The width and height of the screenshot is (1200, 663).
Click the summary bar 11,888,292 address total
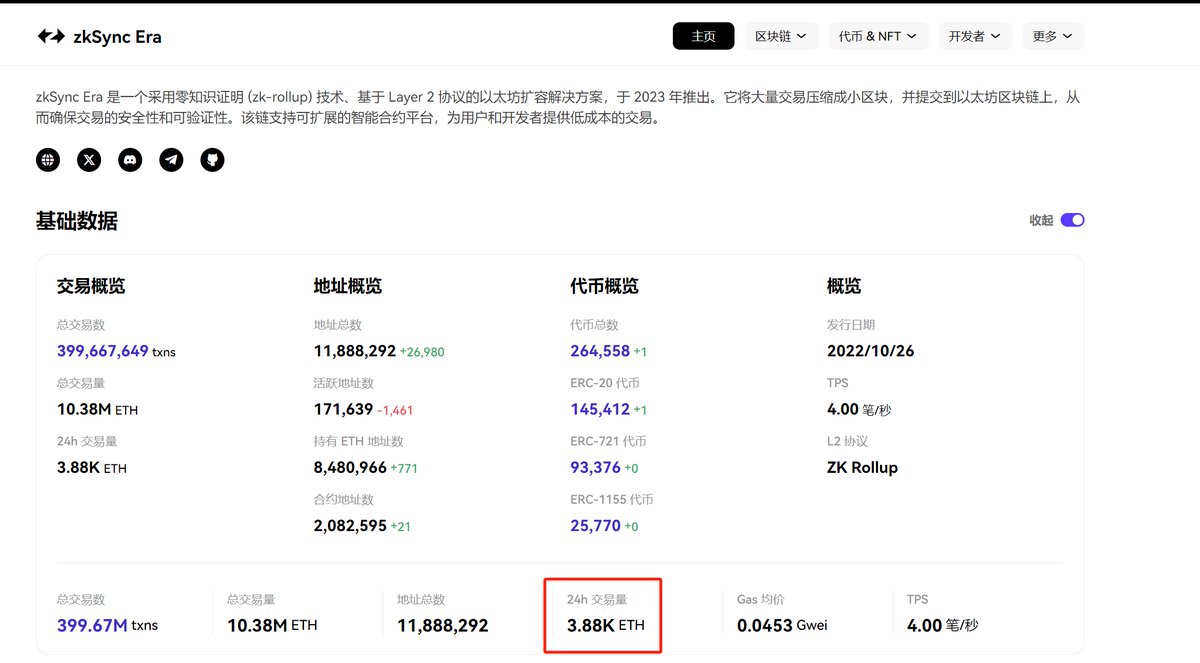click(x=443, y=625)
